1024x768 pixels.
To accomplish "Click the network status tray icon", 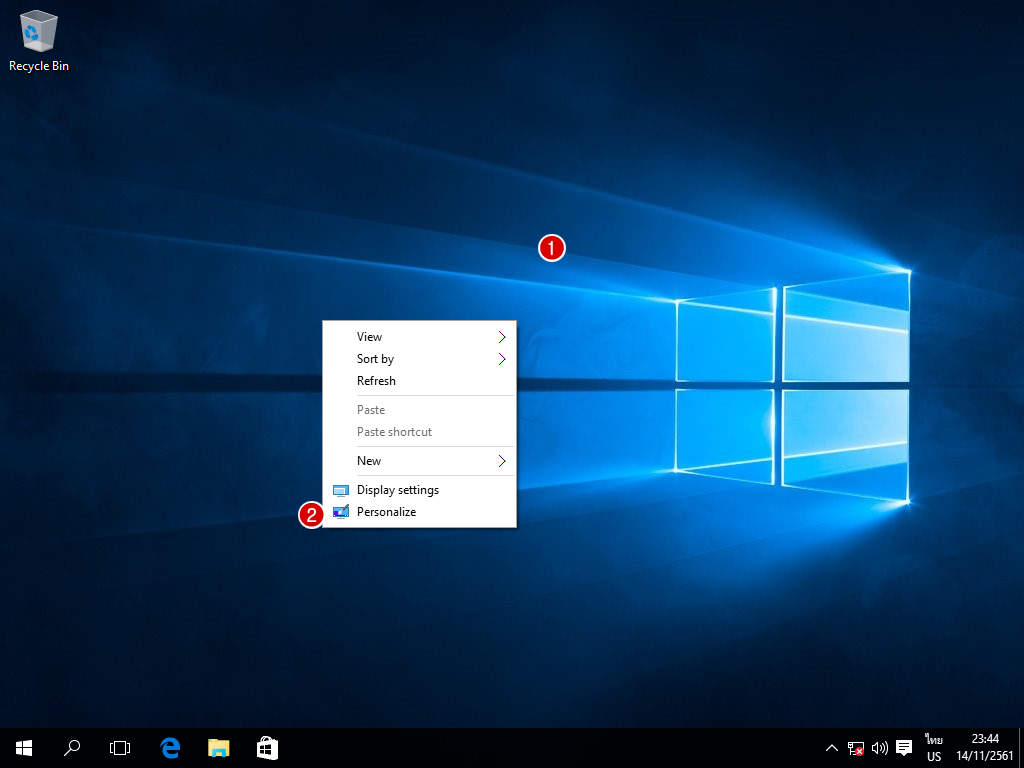I will click(x=856, y=748).
